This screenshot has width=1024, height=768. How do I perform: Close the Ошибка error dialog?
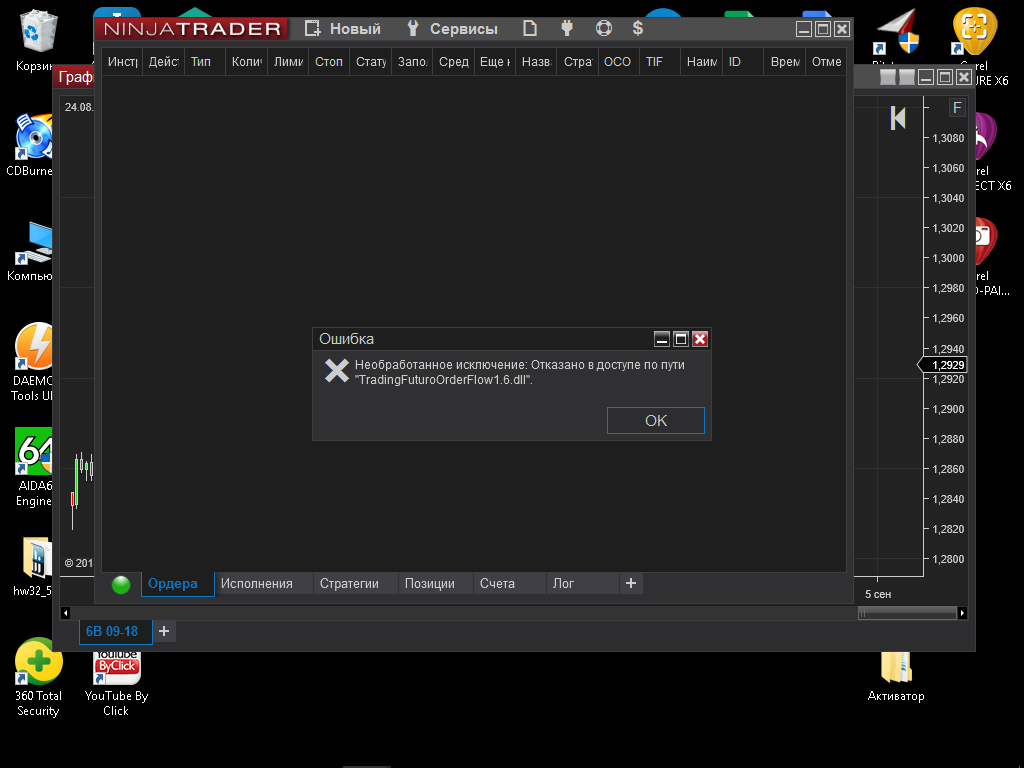(700, 339)
